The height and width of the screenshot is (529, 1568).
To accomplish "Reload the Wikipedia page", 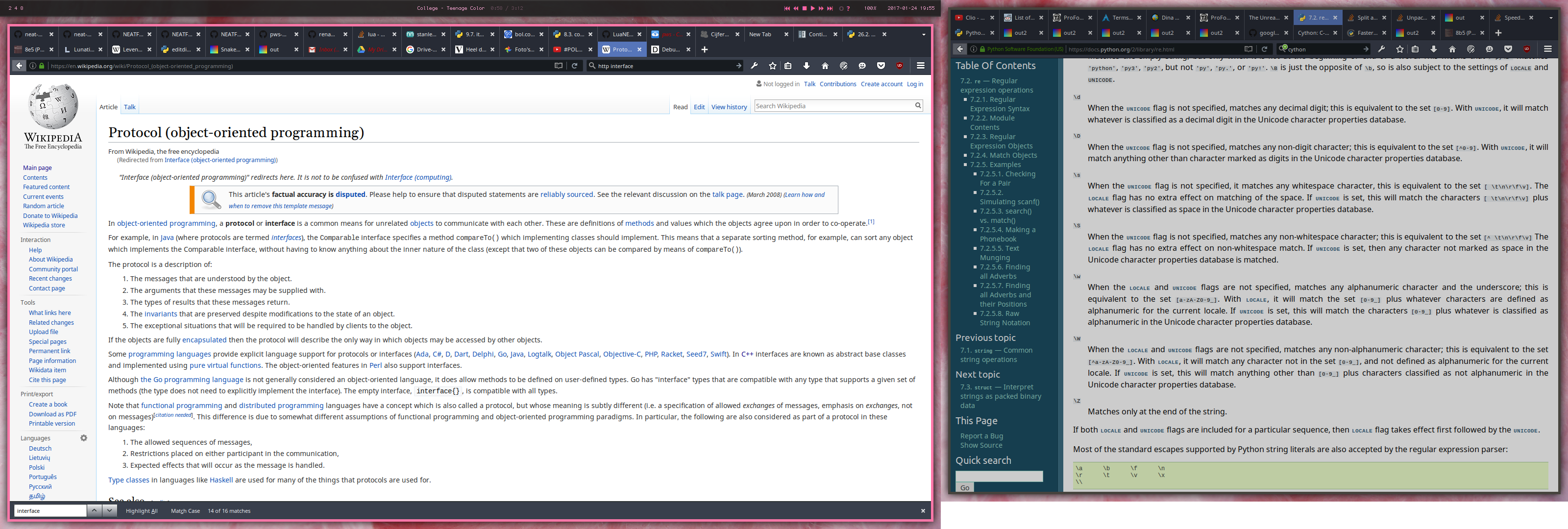I will [574, 66].
